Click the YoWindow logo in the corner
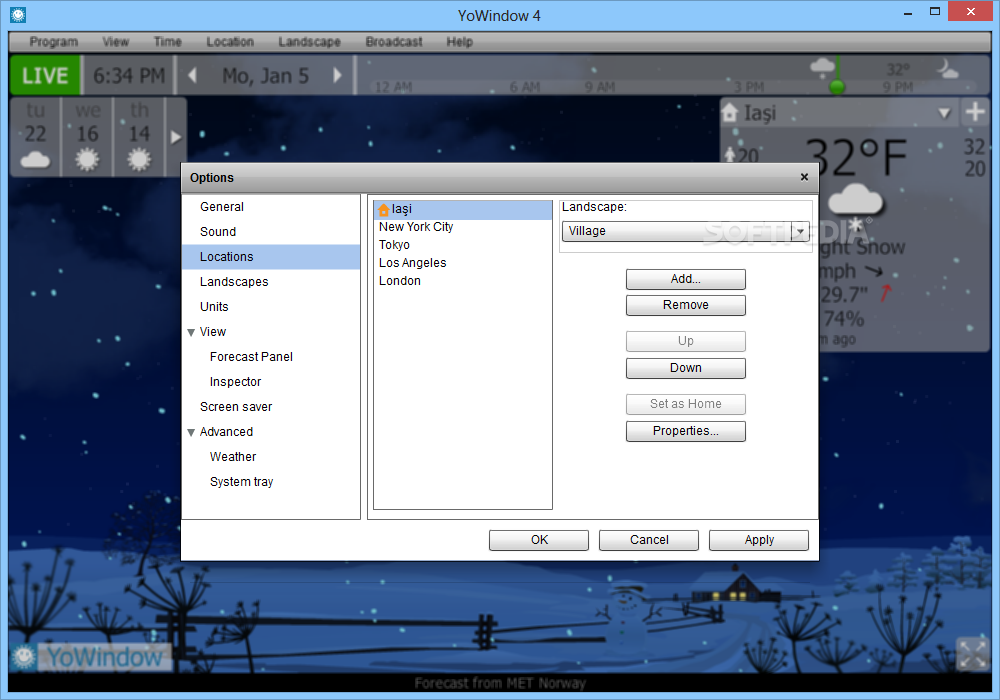 91,657
